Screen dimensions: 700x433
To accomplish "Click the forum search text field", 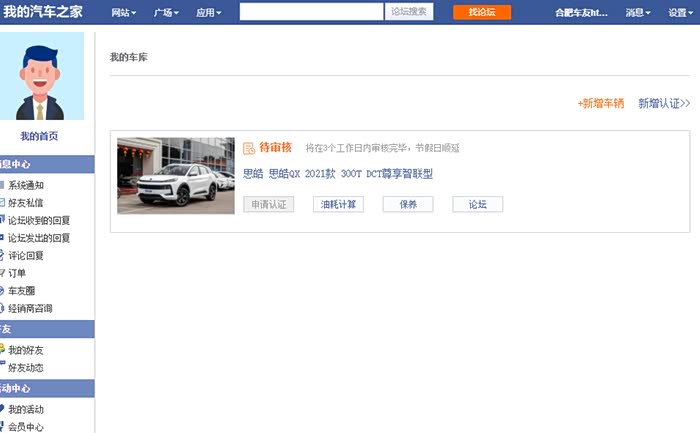I will point(311,12).
